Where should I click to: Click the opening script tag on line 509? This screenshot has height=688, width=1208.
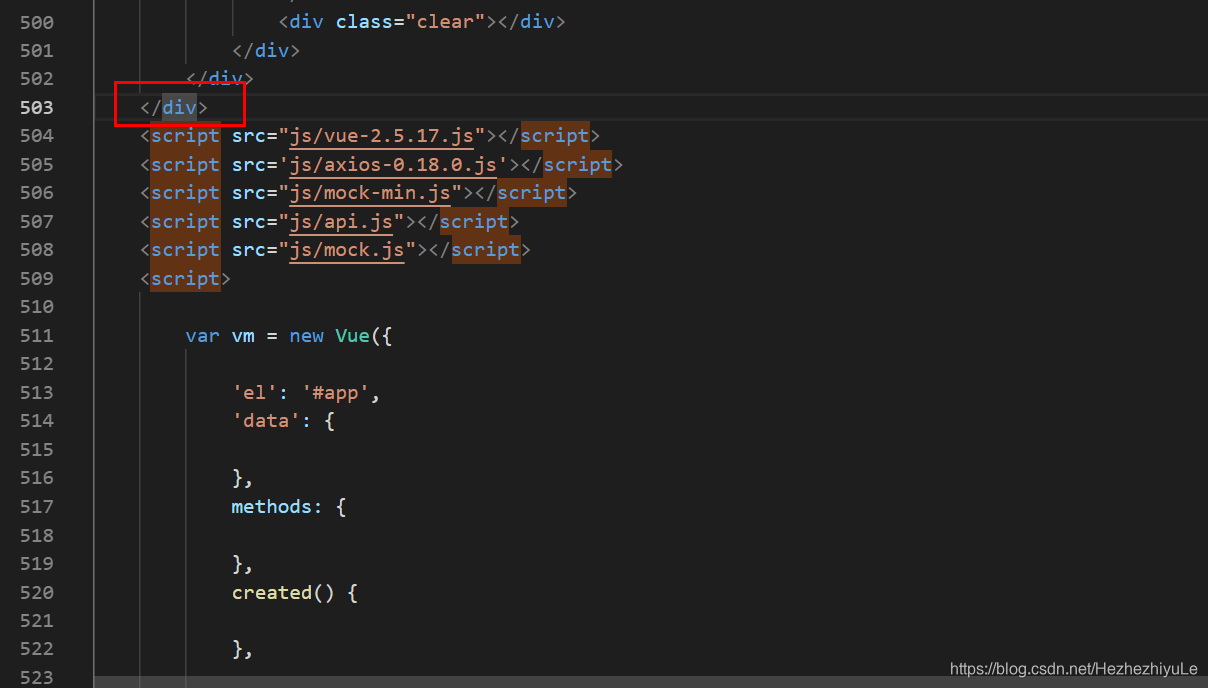tap(185, 278)
